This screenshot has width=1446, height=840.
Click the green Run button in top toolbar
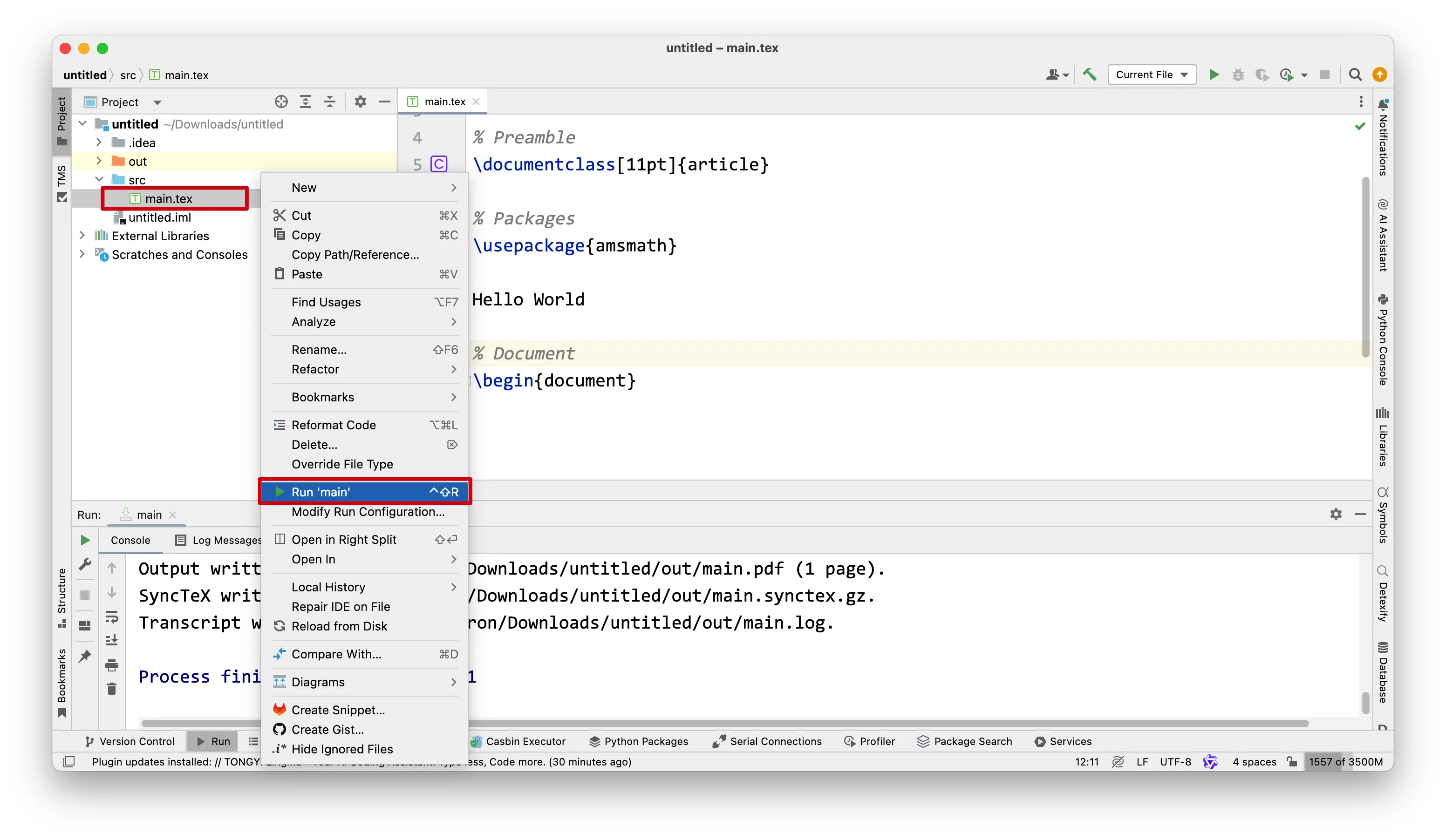click(x=1214, y=75)
